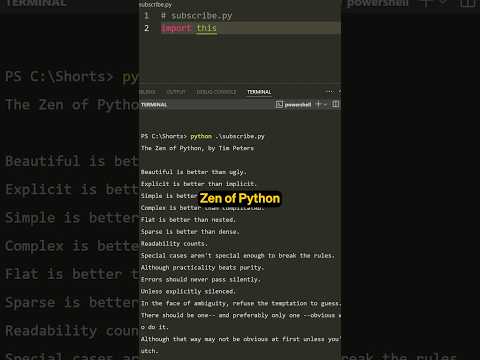The image size is (480, 360).
Task: Click 'There should be one--' output line
Action: click(x=241, y=315)
